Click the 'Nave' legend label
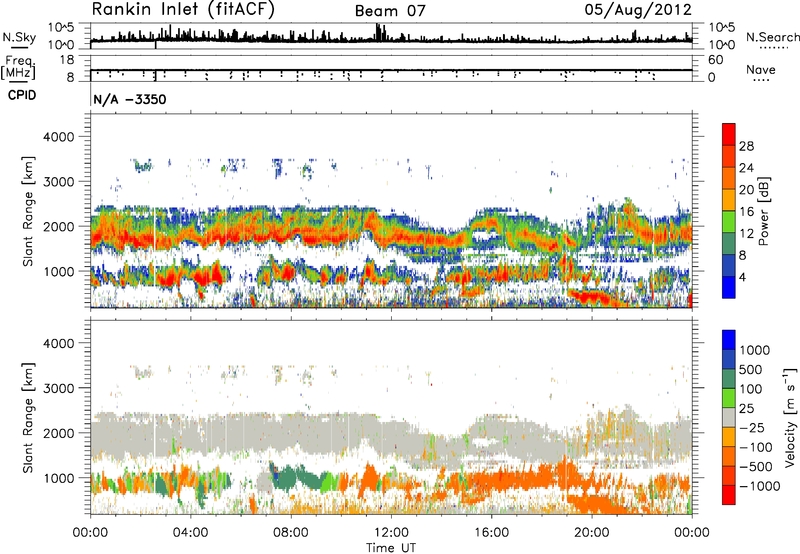The width and height of the screenshot is (800, 554). [x=760, y=69]
